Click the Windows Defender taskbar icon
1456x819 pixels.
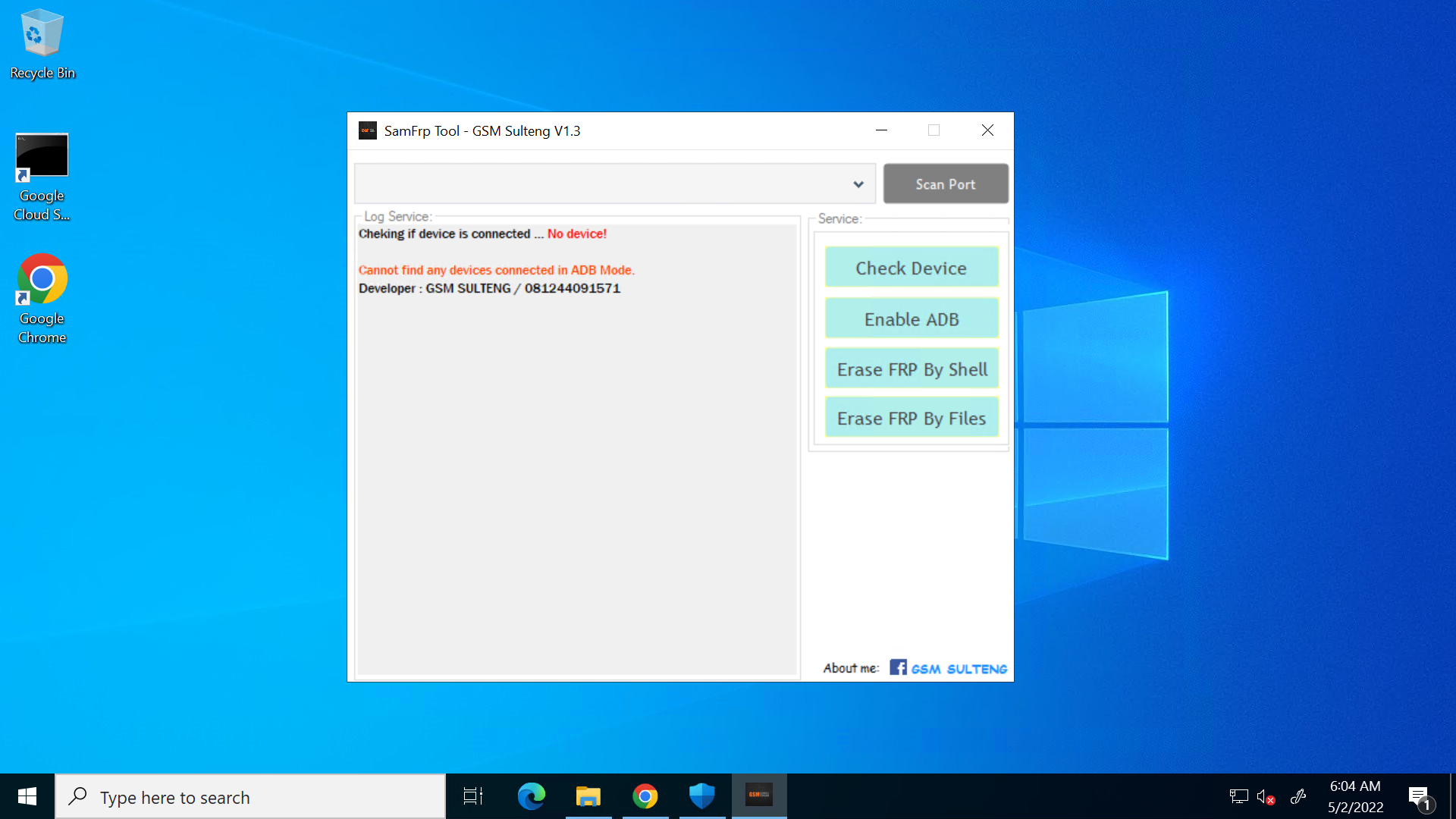click(x=700, y=796)
